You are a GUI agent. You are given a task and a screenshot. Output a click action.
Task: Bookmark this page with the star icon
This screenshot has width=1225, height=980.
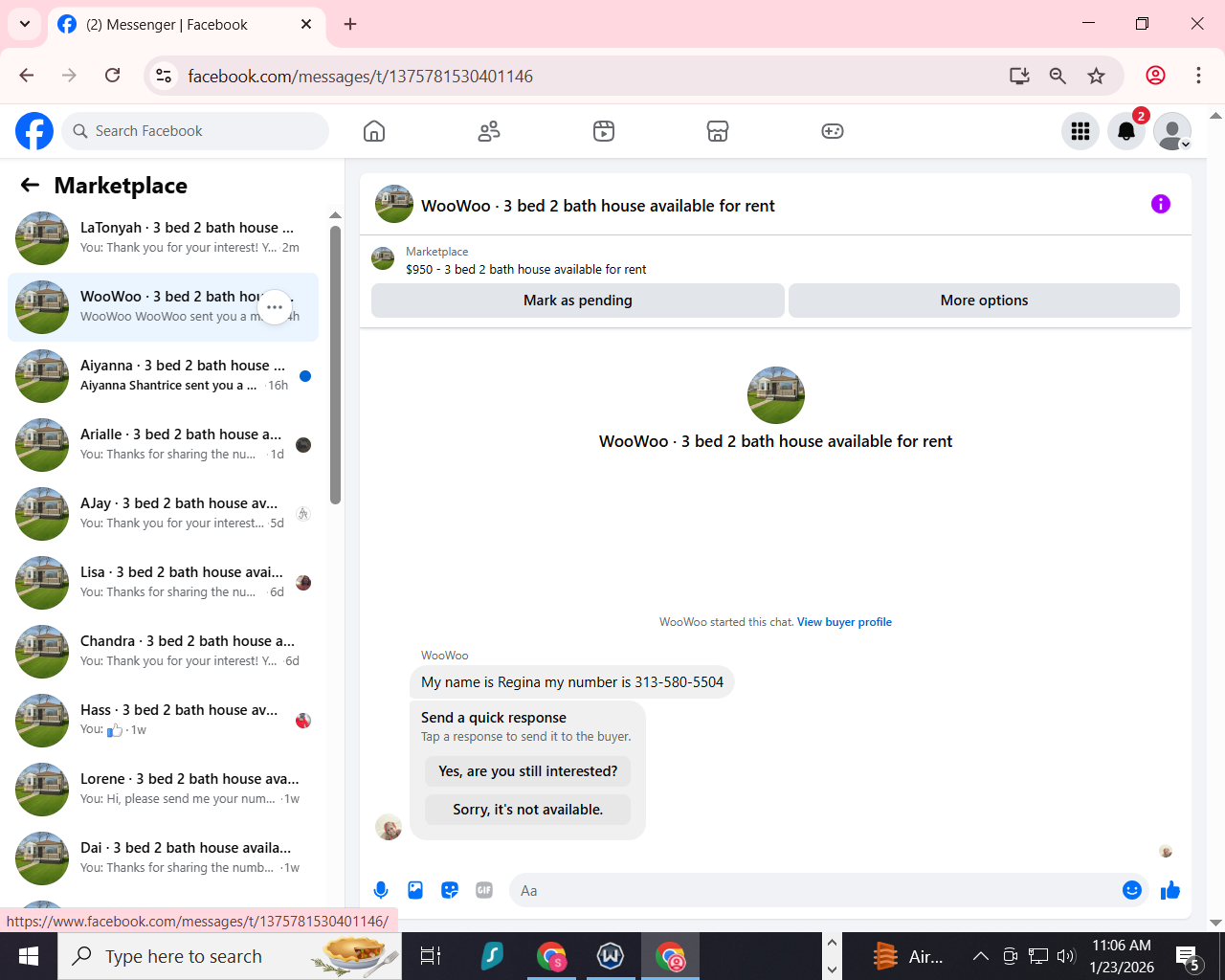click(x=1097, y=76)
